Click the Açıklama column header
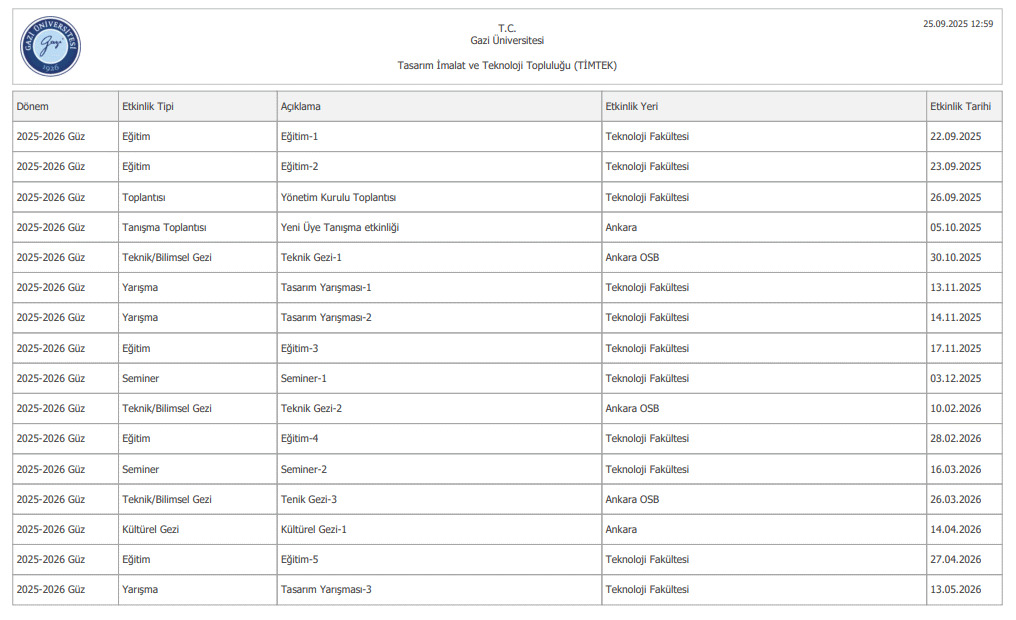 pyautogui.click(x=300, y=106)
